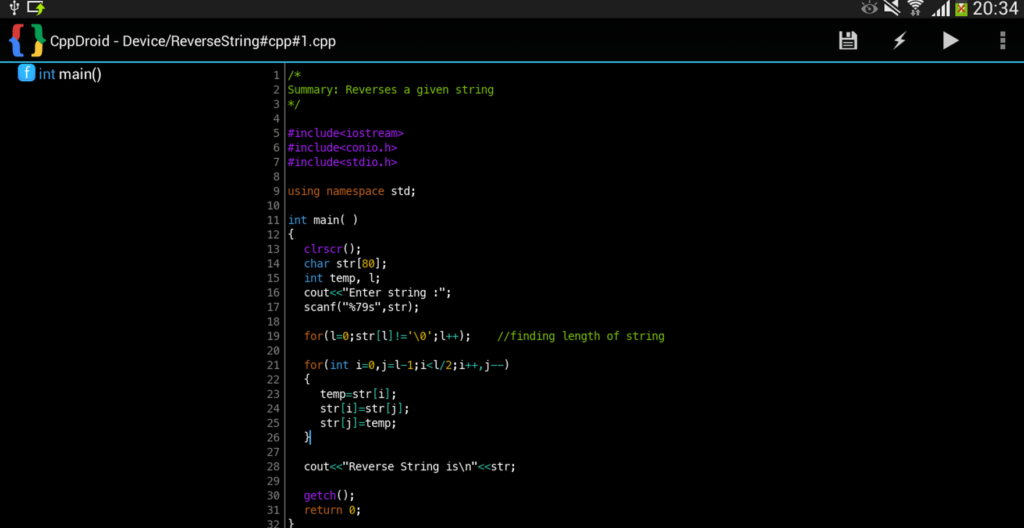
Task: Tap the title CppDroid - Device/ReverseString#cpp#1.cpp
Action: pos(193,41)
